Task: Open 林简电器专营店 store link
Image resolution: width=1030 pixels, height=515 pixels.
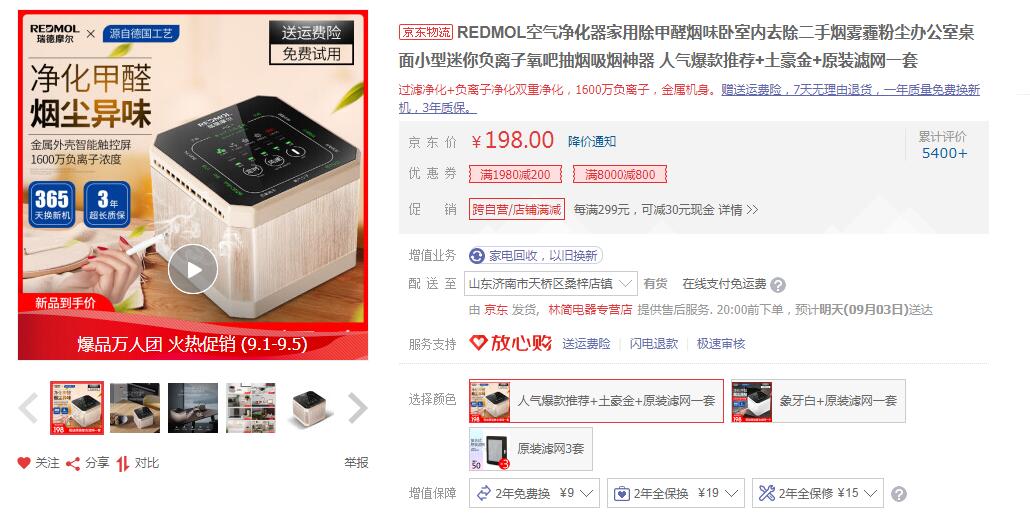Action: [590, 309]
